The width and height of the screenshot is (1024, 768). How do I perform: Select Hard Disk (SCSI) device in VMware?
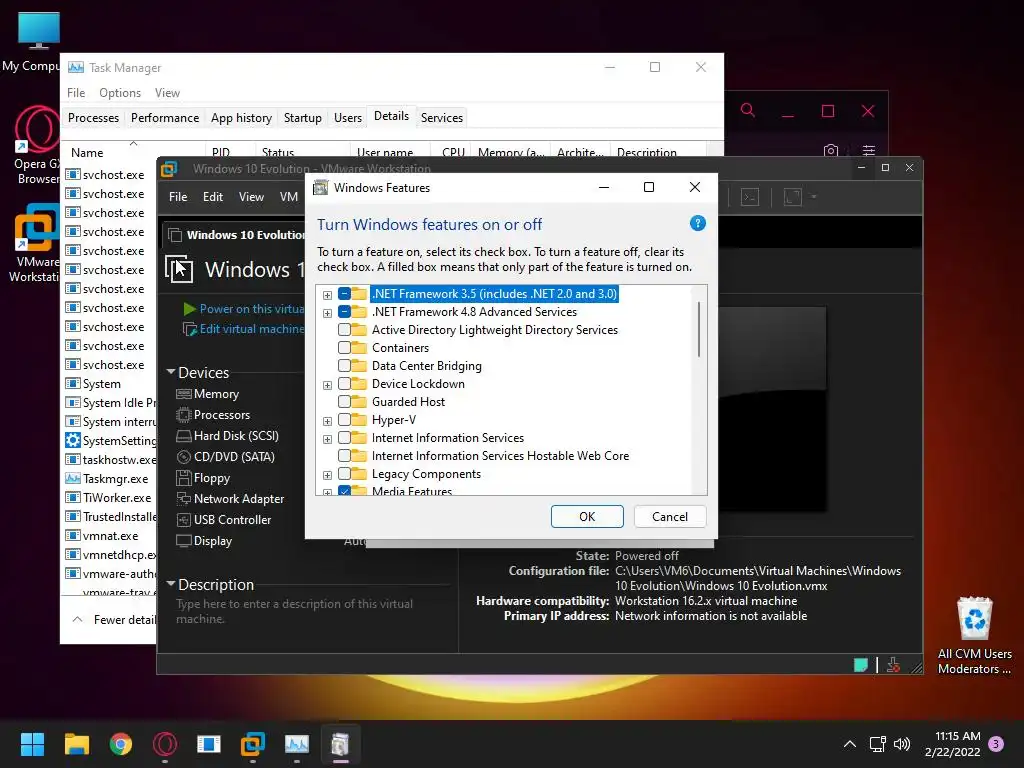coord(227,436)
